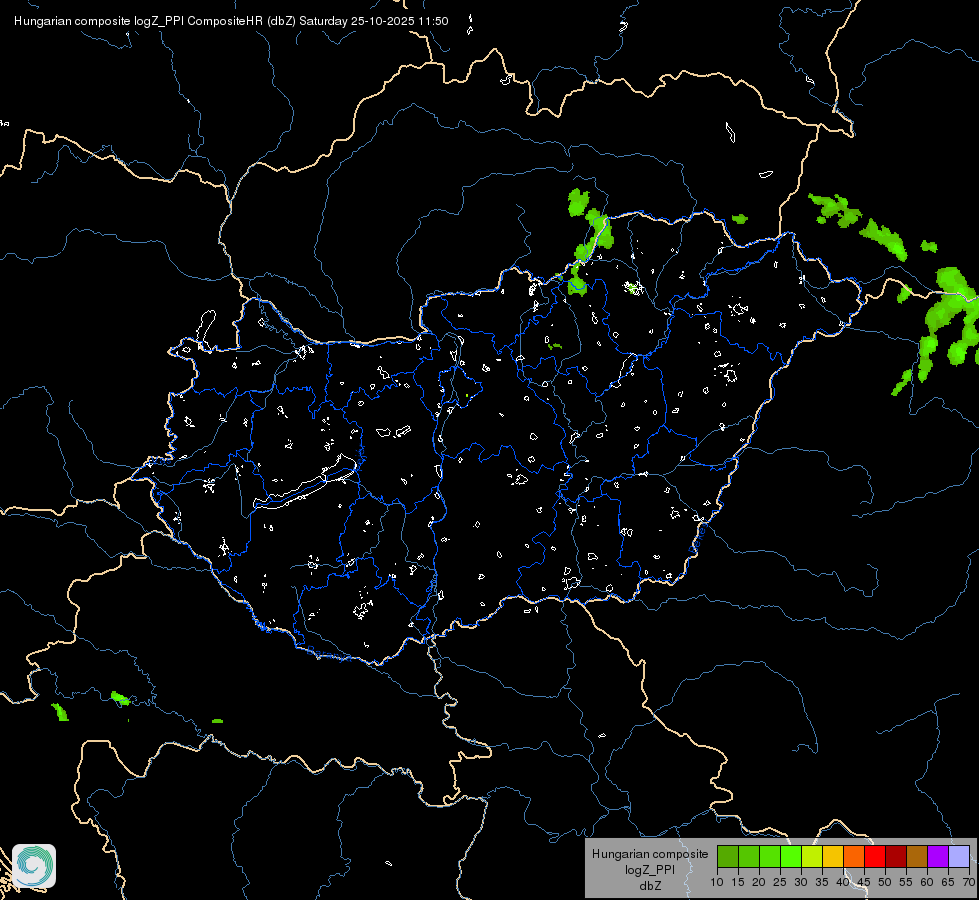Click the 15–20 dBZ green legend swatch
This screenshot has height=900, width=979.
click(x=749, y=856)
